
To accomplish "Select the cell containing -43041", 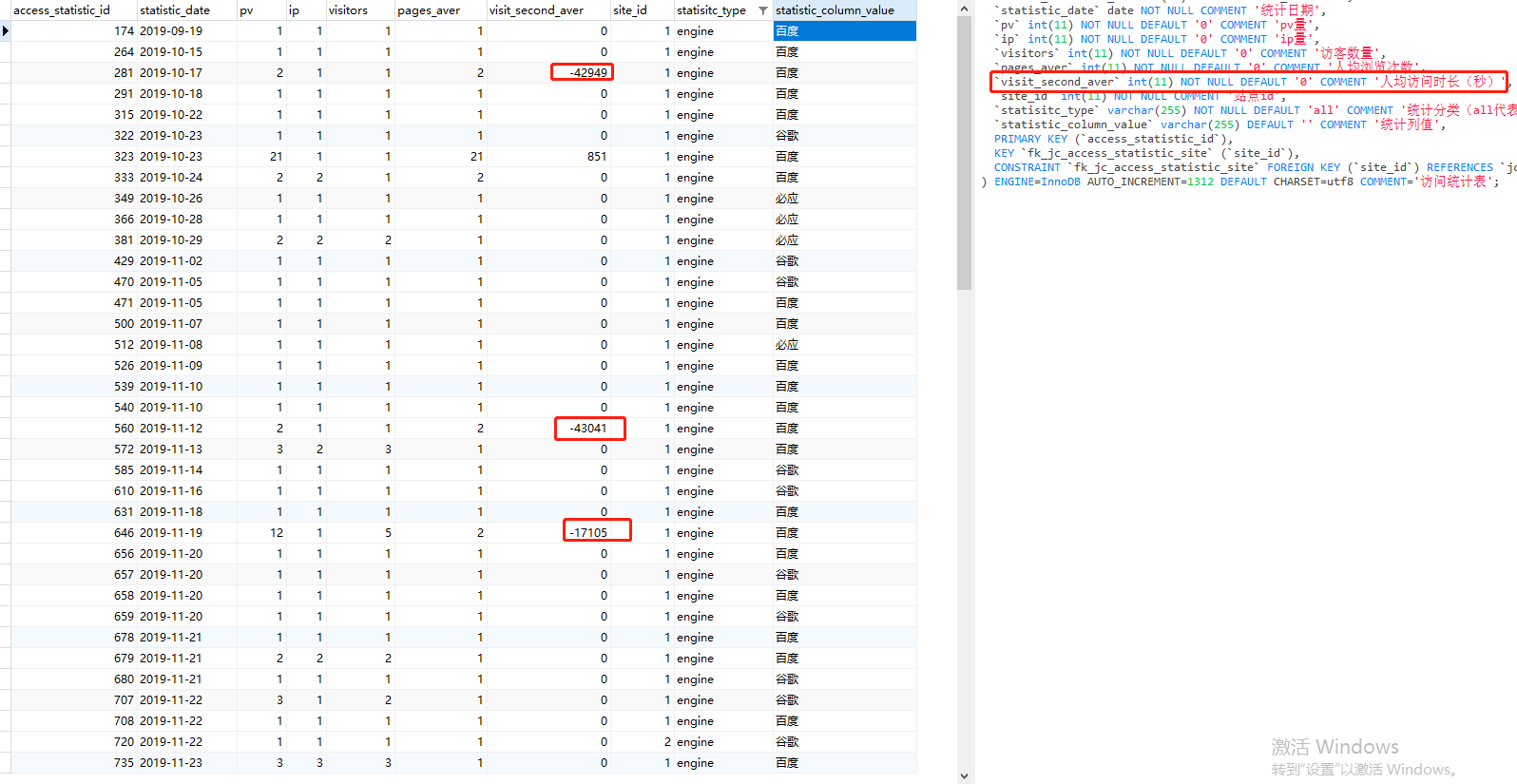I will (x=589, y=429).
